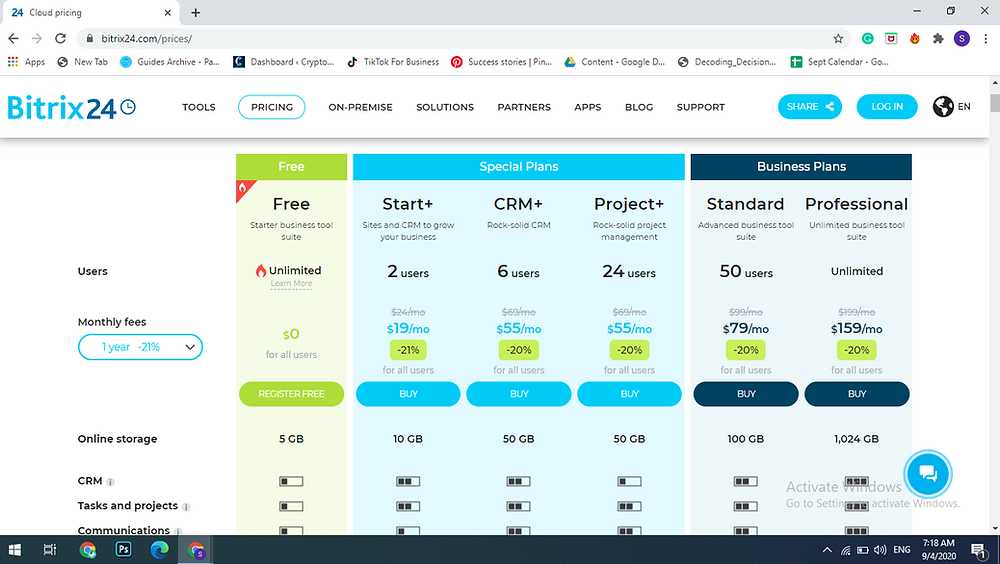Image resolution: width=1000 pixels, height=564 pixels.
Task: Open the Apps shortcut in bookmarks bar
Action: tap(26, 62)
